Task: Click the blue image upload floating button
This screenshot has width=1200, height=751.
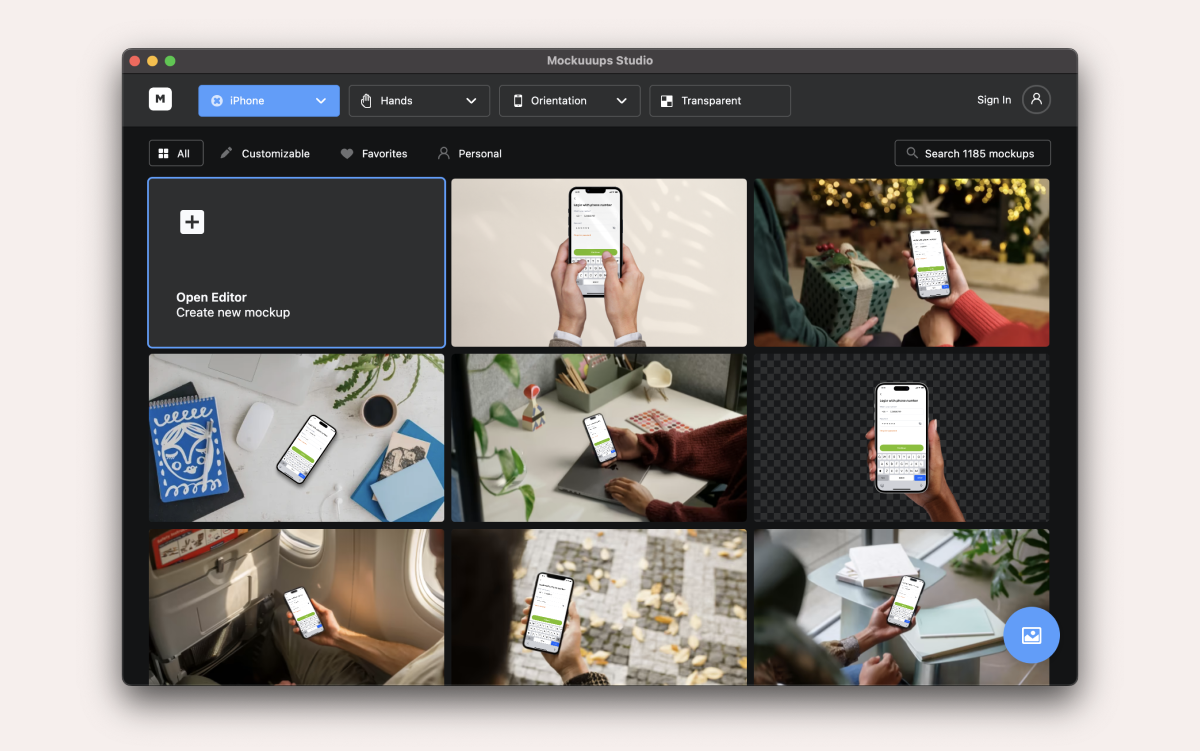Action: click(x=1031, y=635)
